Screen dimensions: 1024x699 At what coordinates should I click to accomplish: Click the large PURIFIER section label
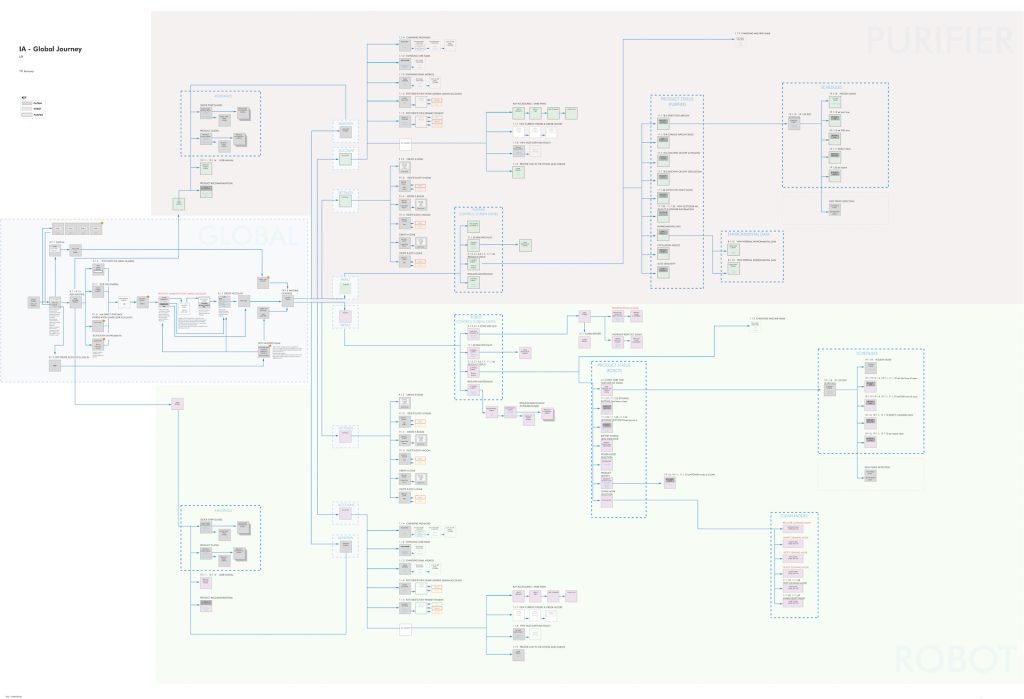tap(939, 40)
